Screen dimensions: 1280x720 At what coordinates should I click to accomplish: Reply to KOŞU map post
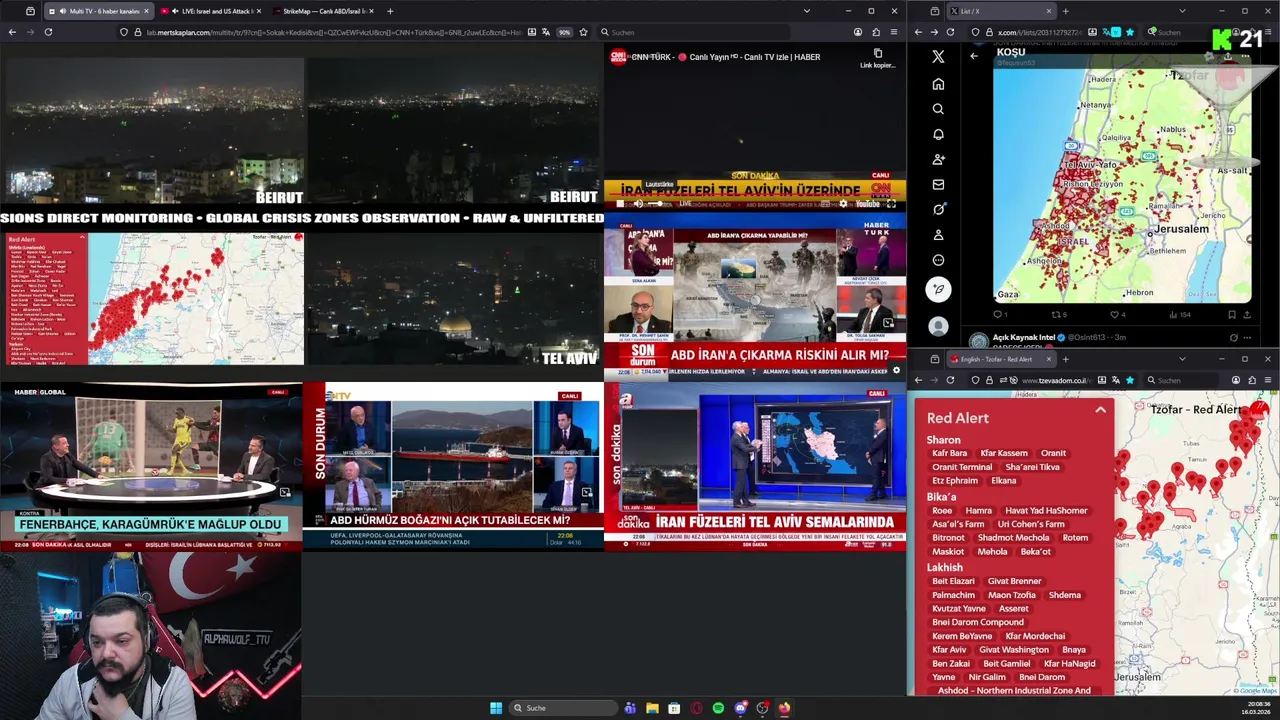click(x=998, y=314)
